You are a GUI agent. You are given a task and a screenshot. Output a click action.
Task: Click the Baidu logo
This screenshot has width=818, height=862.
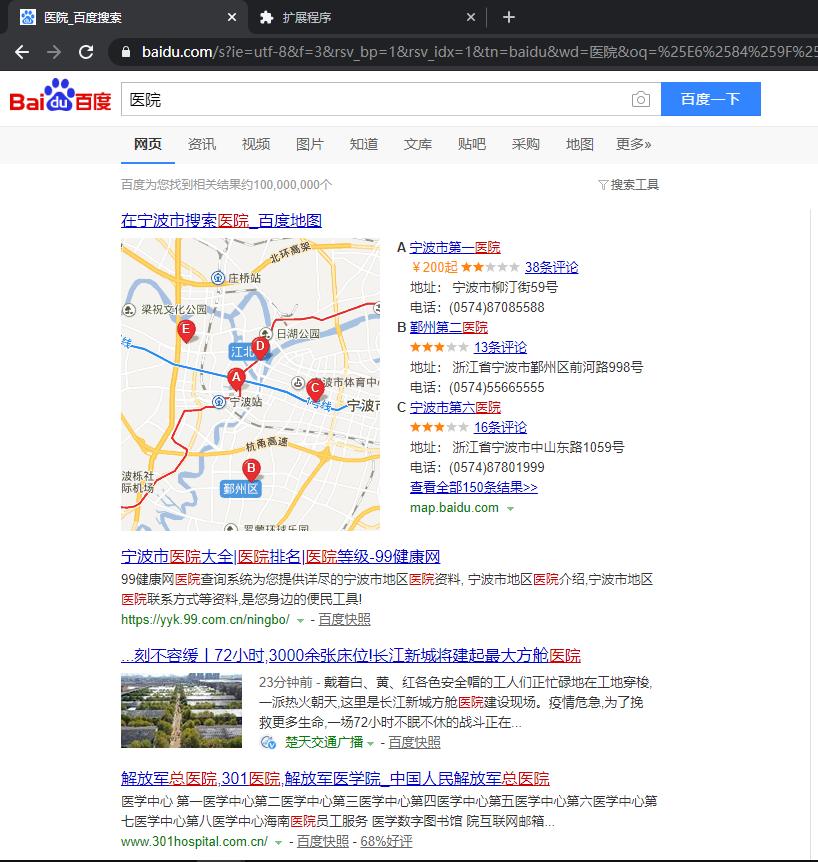[x=57, y=98]
